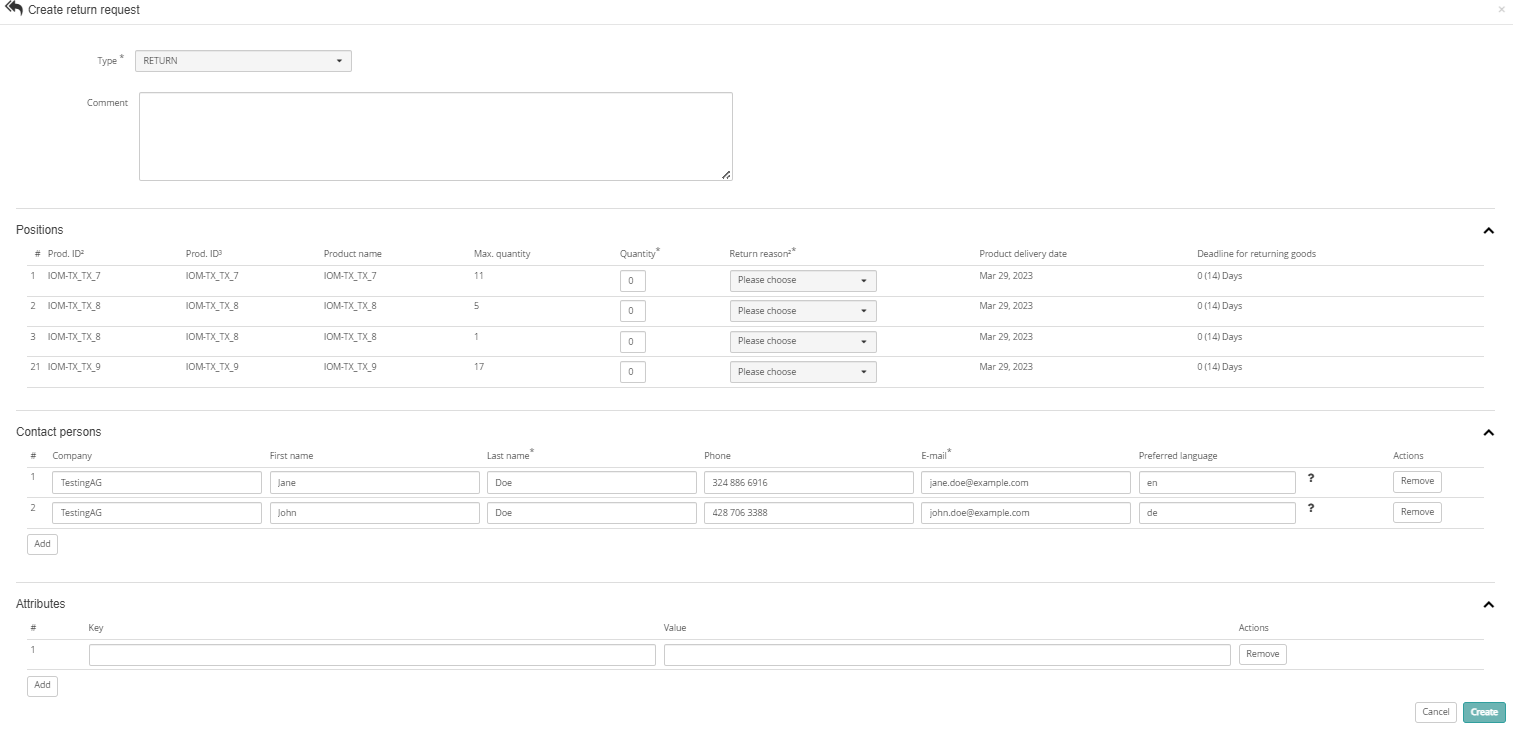The height and width of the screenshot is (730, 1514).
Task: Open Return reason dropdown for position 3
Action: (803, 341)
